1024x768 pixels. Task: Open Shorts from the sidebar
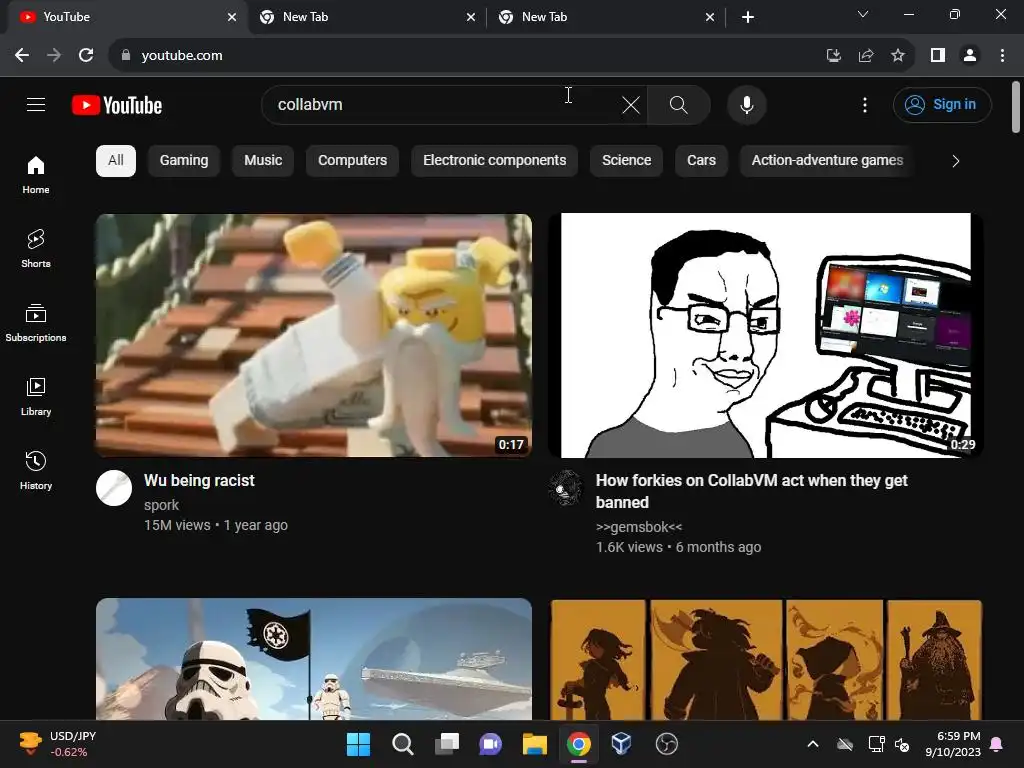tap(36, 249)
